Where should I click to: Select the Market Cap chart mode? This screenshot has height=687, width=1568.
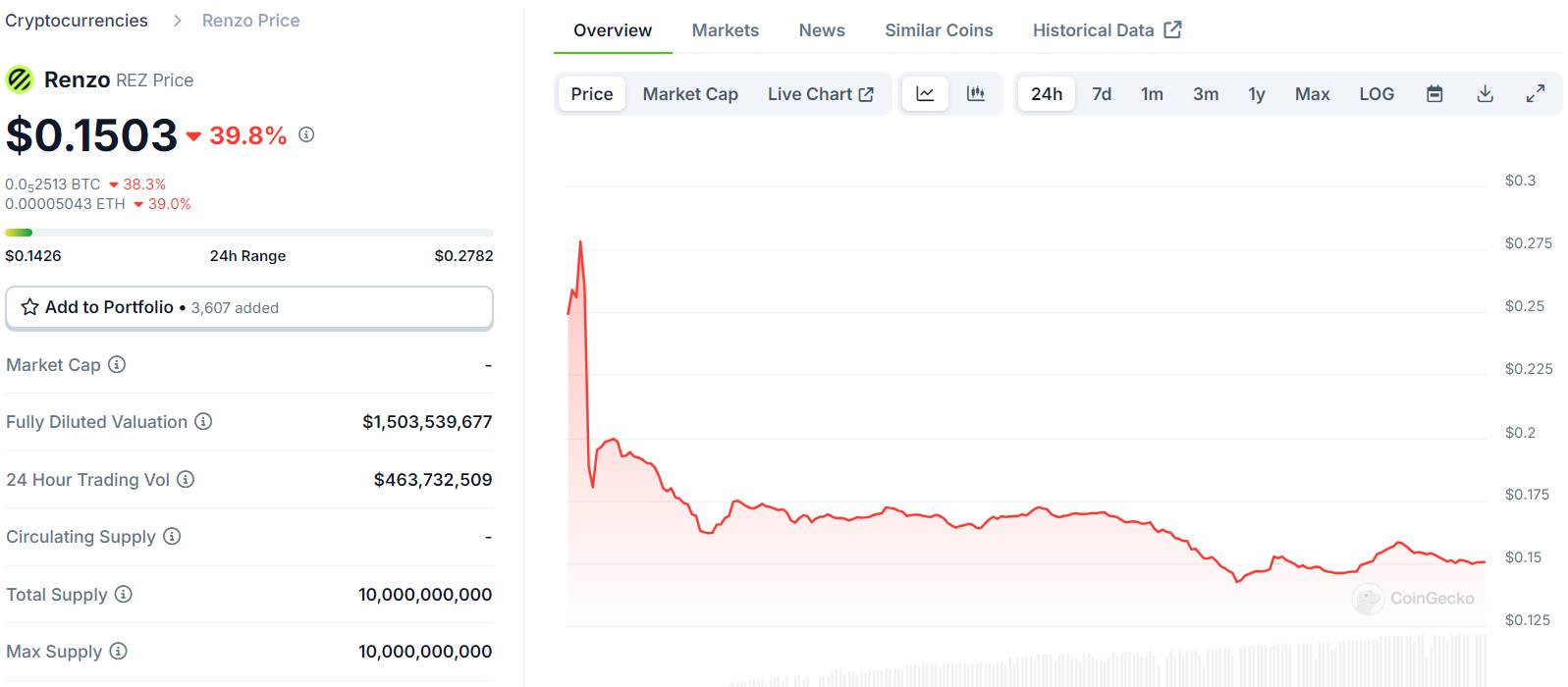(x=690, y=94)
